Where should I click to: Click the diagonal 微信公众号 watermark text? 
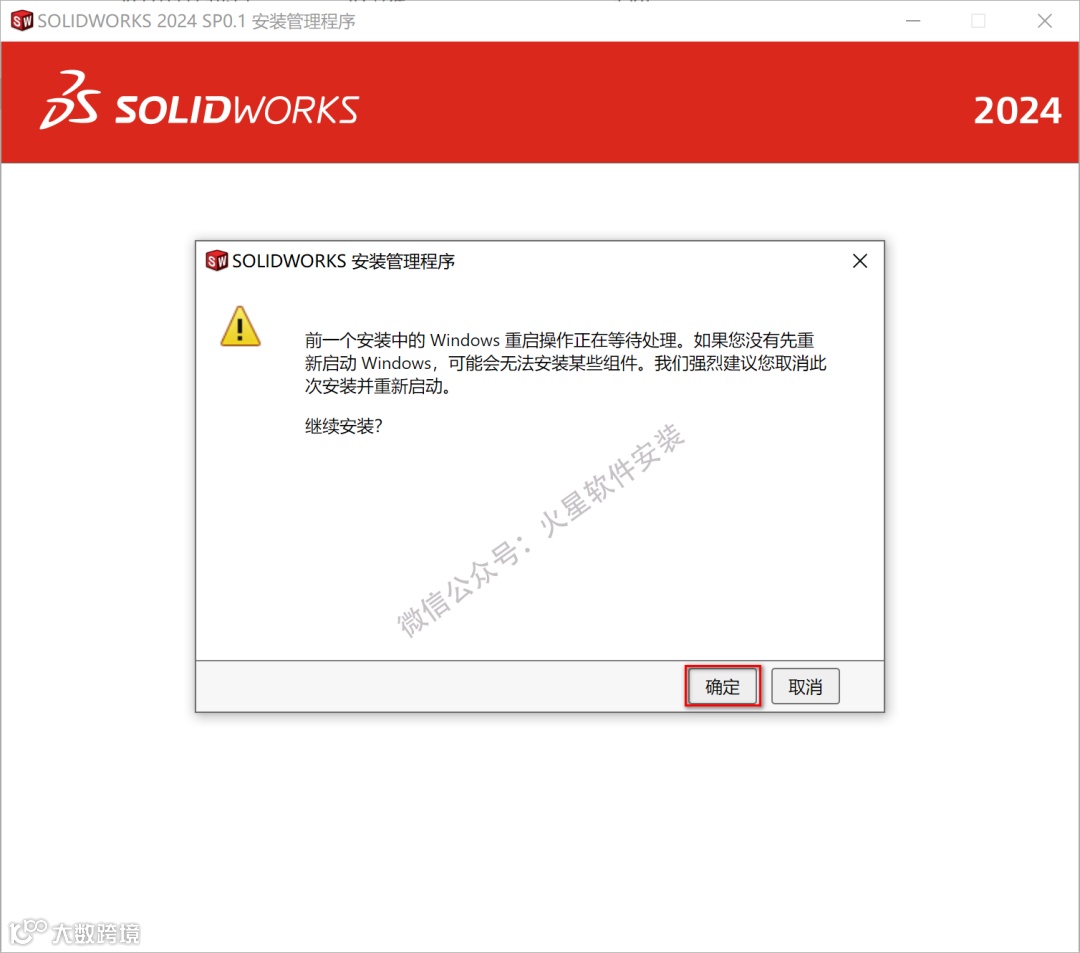click(541, 530)
